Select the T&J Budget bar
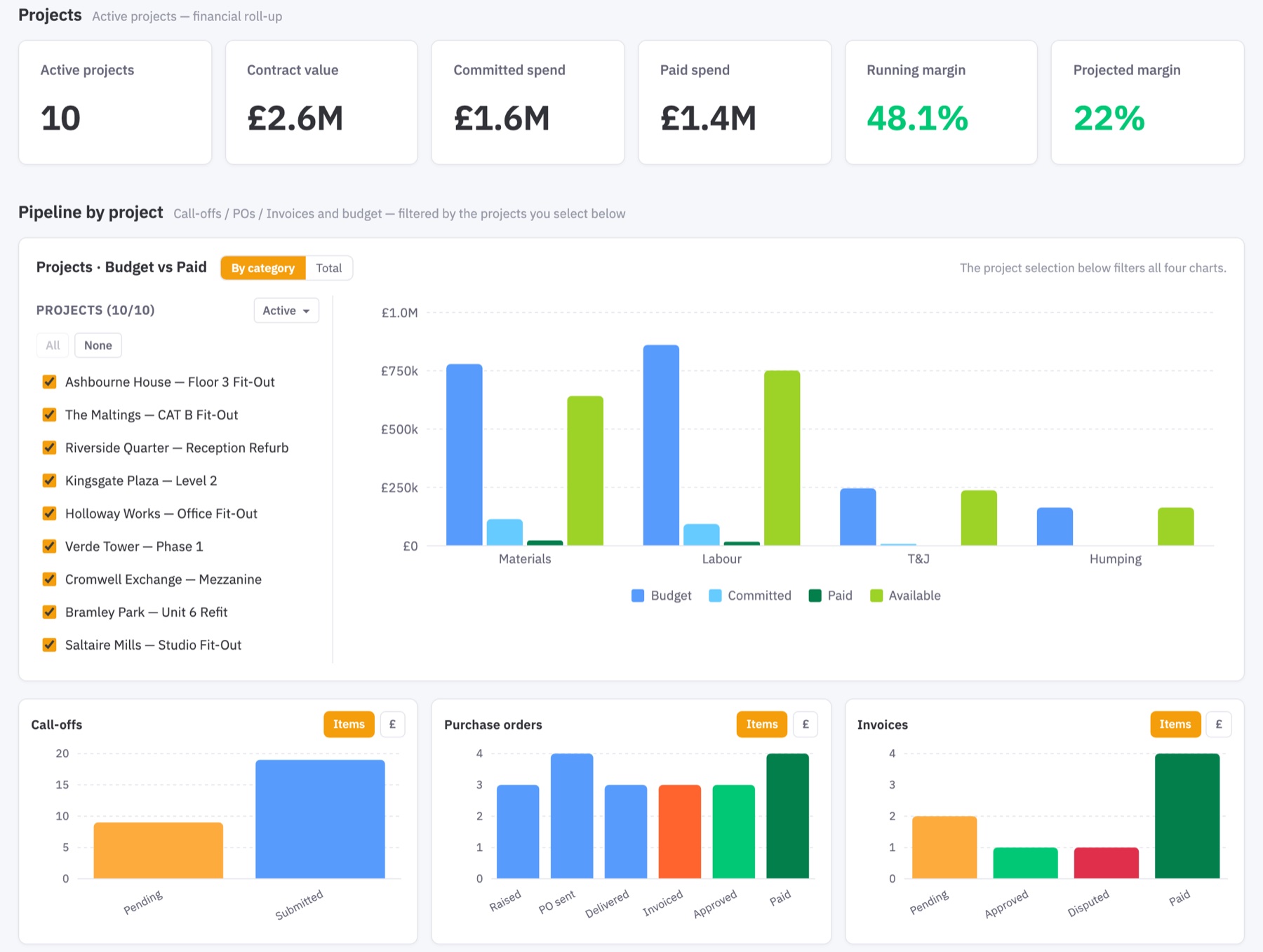This screenshot has width=1263, height=952. 858,516
